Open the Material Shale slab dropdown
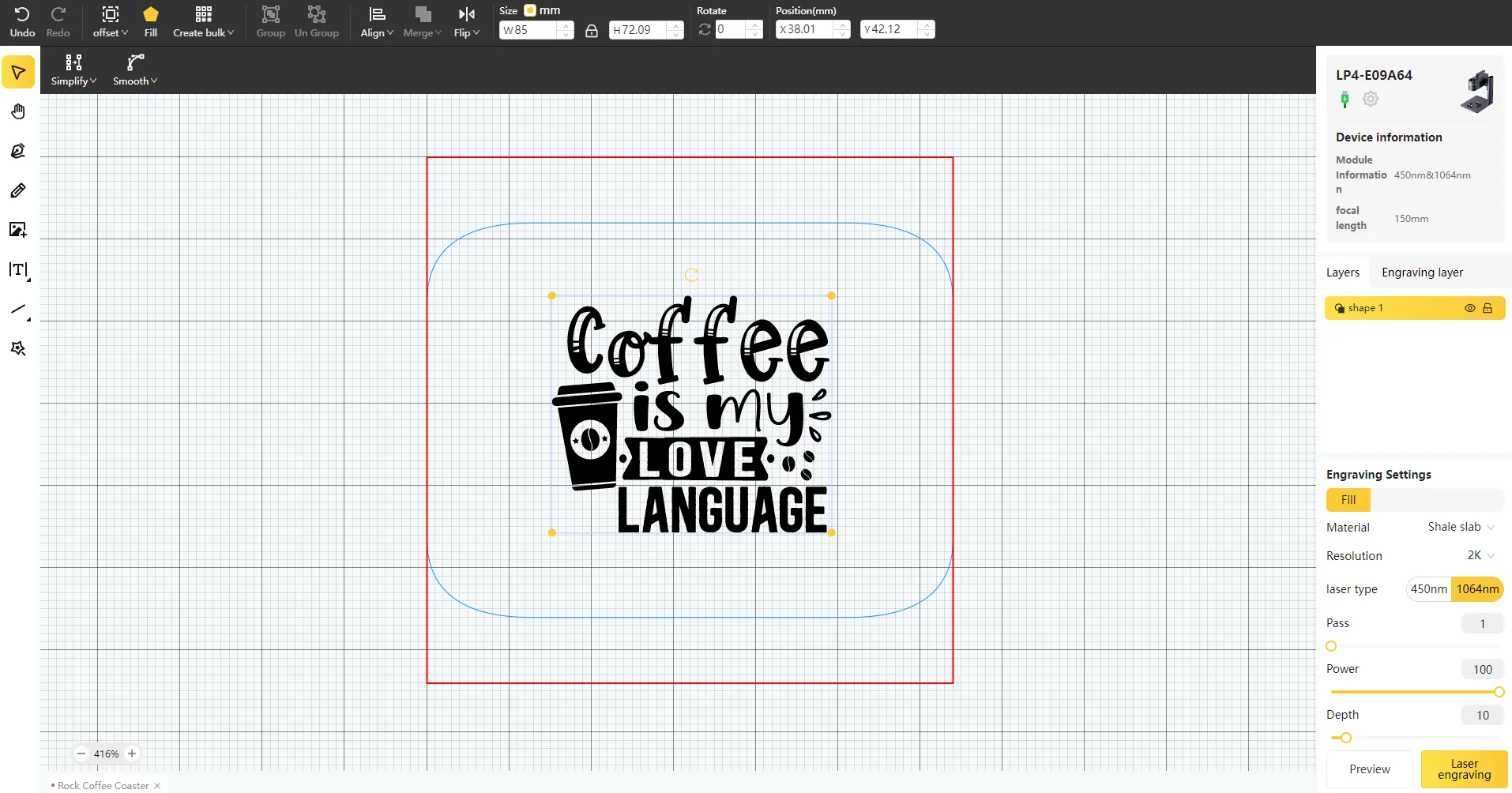The width and height of the screenshot is (1512, 793). click(1461, 527)
